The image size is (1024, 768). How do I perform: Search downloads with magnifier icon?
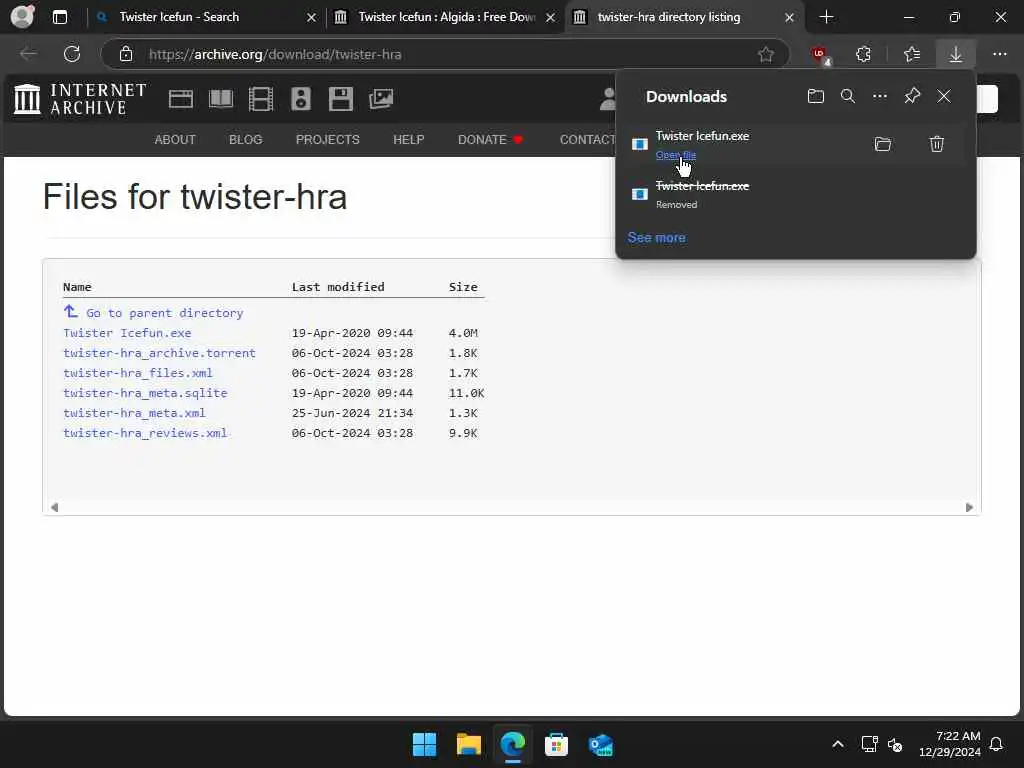848,97
